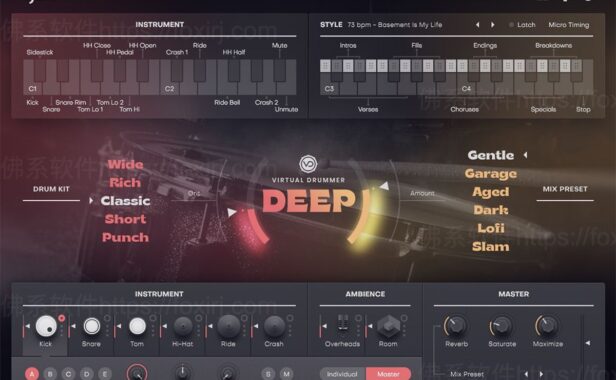
Task: Click the Snare channel volume fader arrow
Action: point(73,326)
